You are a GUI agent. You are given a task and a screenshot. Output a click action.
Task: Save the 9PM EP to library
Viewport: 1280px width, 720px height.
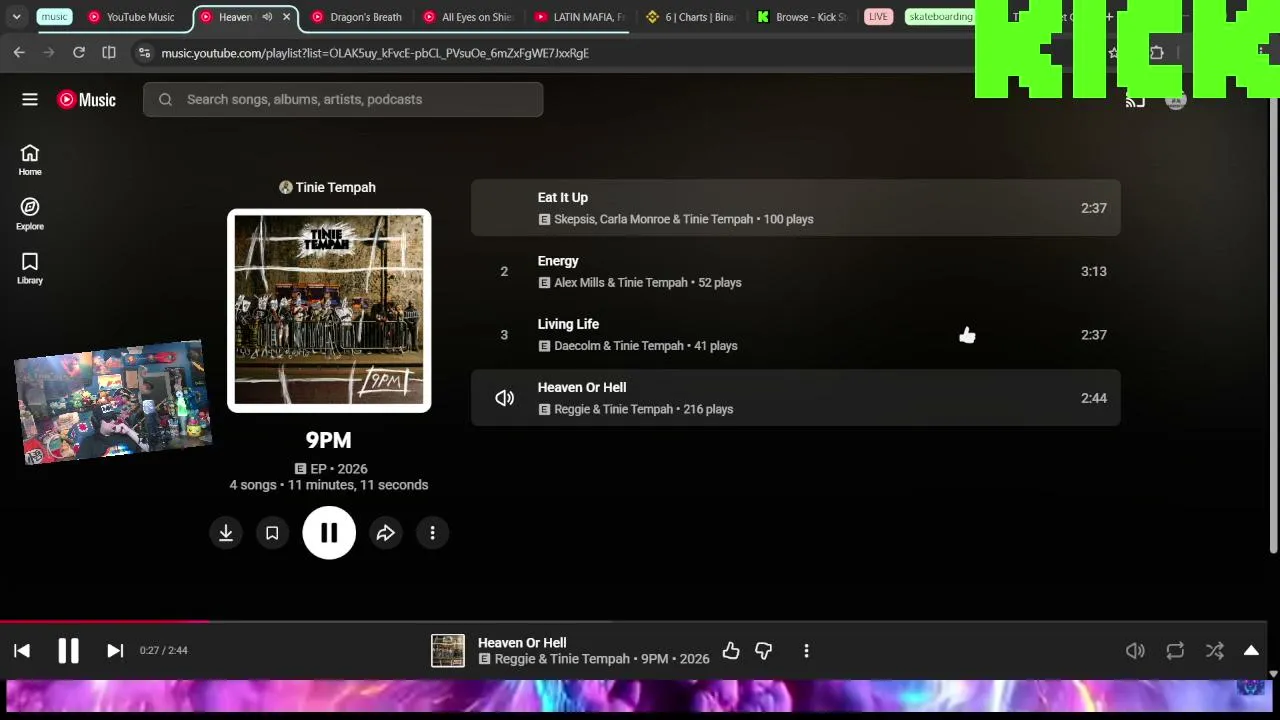tap(272, 533)
